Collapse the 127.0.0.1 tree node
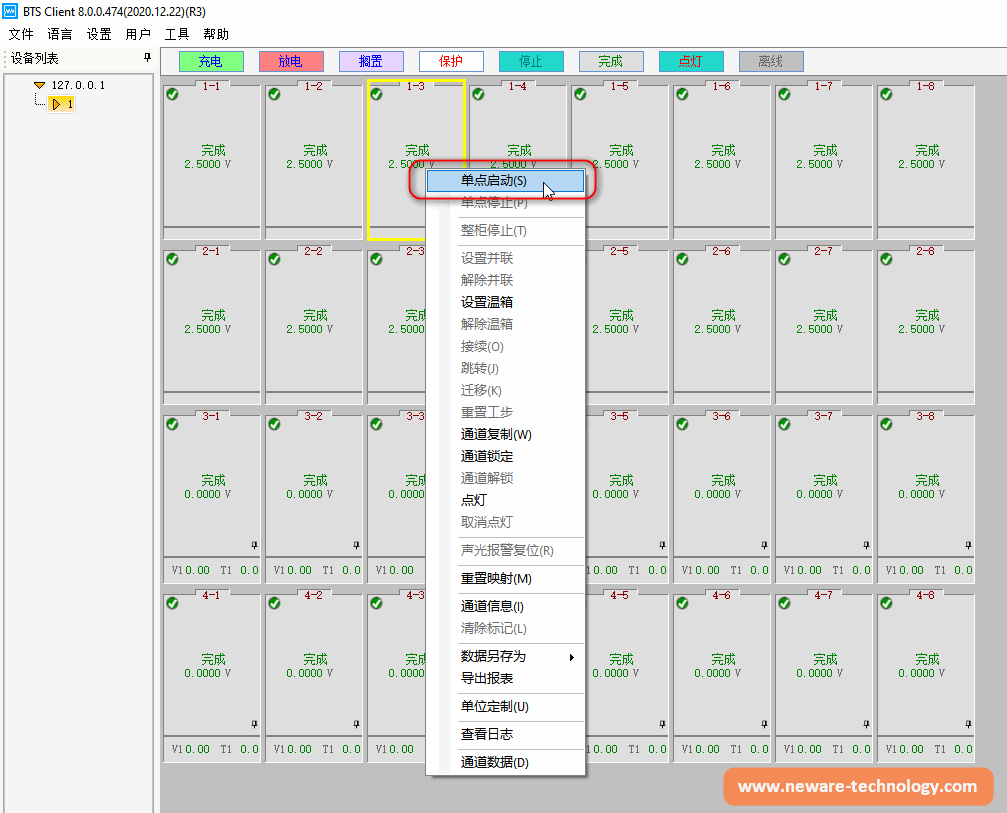This screenshot has width=1007, height=813. tap(39, 86)
